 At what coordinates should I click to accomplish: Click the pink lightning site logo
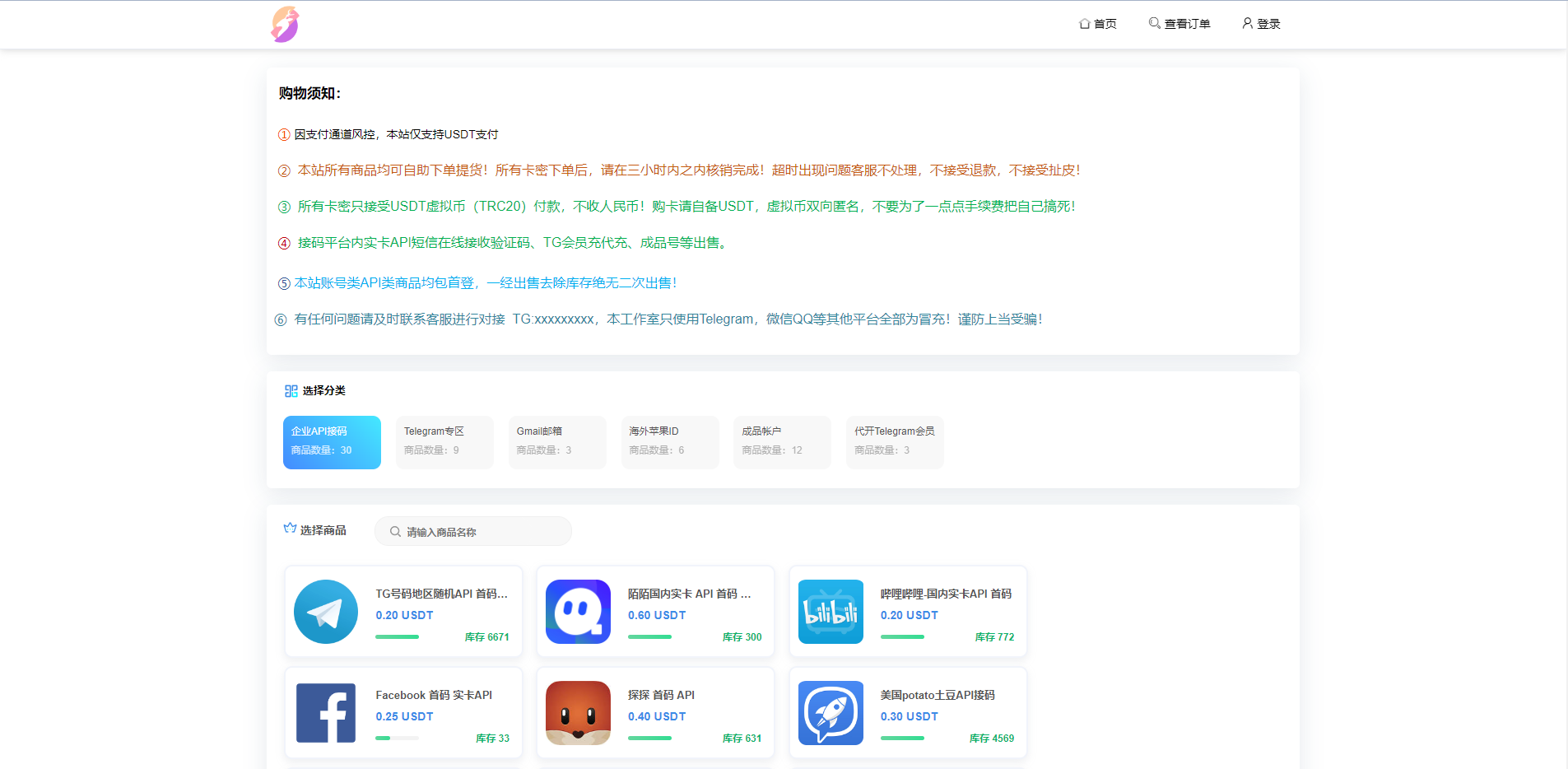coord(285,25)
